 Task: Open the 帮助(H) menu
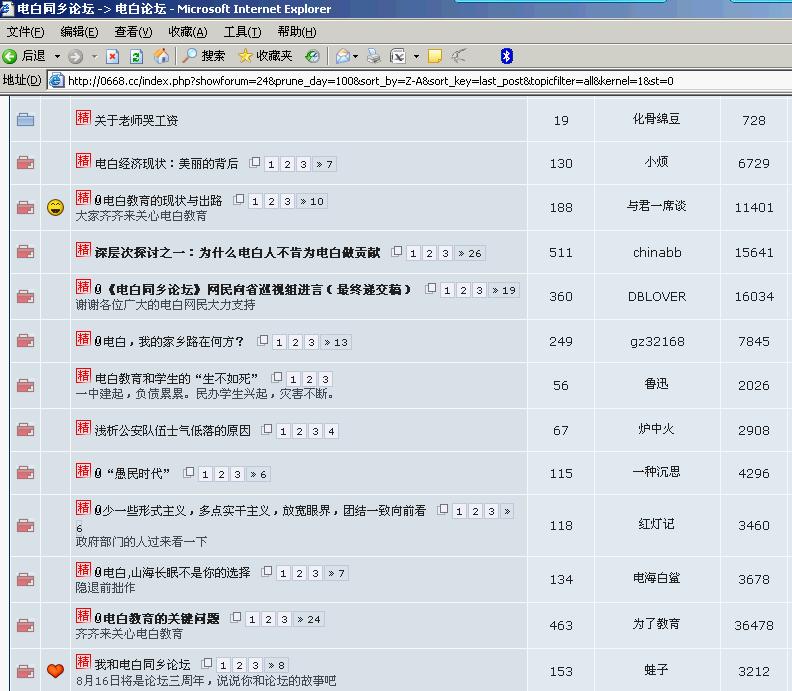point(297,32)
